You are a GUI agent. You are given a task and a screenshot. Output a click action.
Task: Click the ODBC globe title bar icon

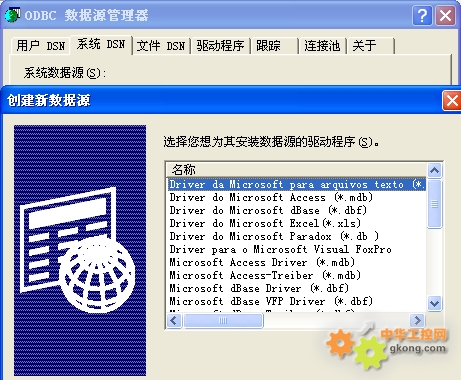tap(13, 15)
